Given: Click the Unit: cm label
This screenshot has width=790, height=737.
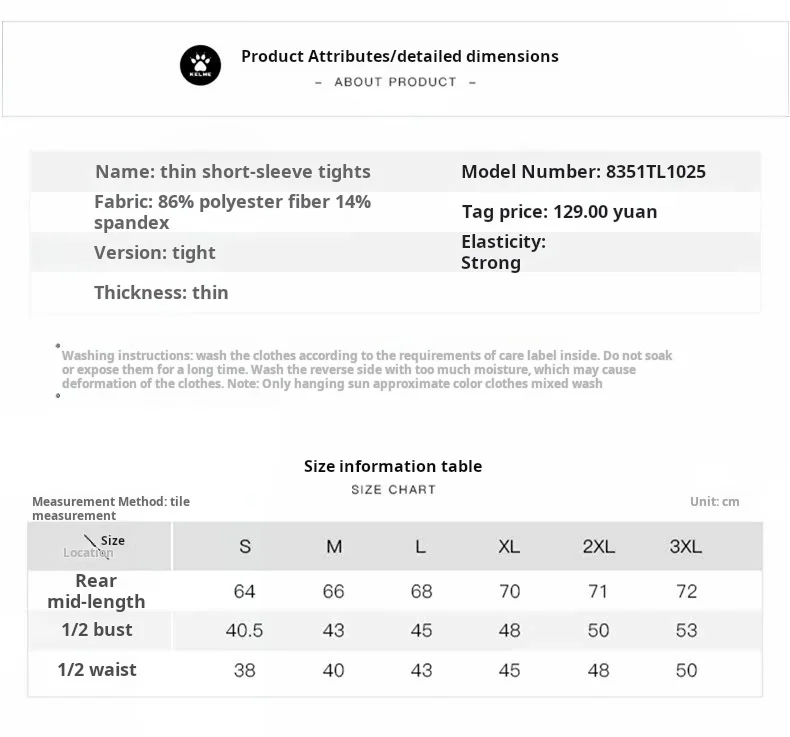Looking at the screenshot, I should (x=714, y=502).
